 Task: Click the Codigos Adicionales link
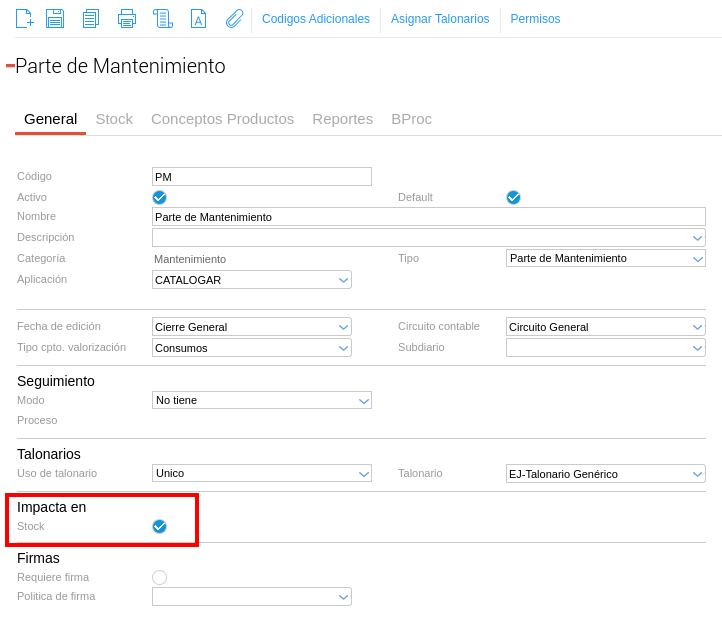tap(315, 19)
